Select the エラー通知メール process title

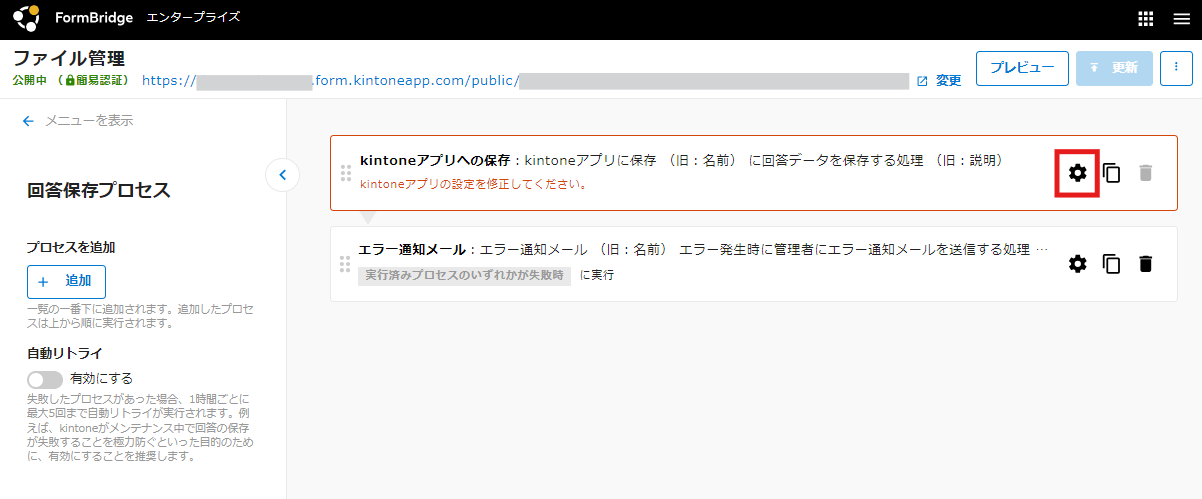tap(412, 250)
